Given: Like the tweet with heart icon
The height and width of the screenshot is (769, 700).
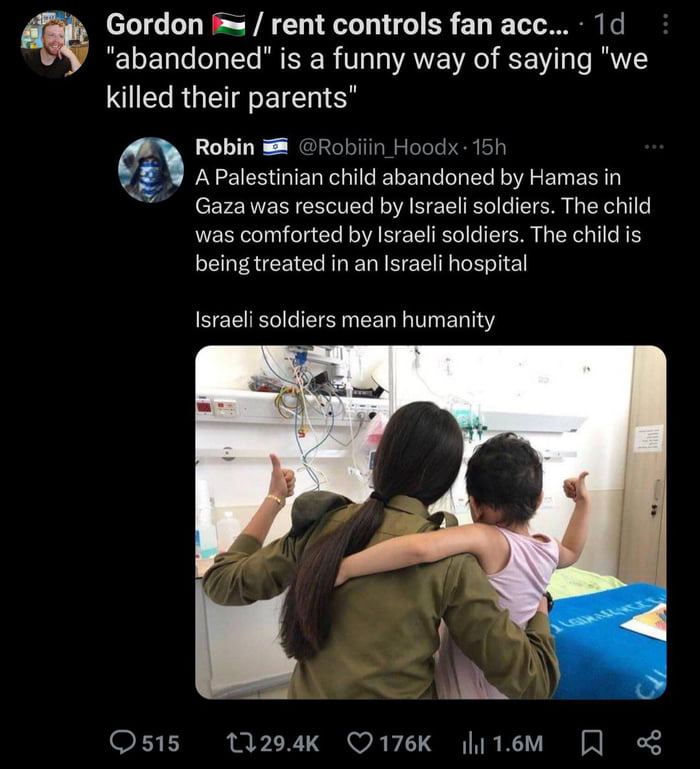Looking at the screenshot, I should click(x=359, y=743).
